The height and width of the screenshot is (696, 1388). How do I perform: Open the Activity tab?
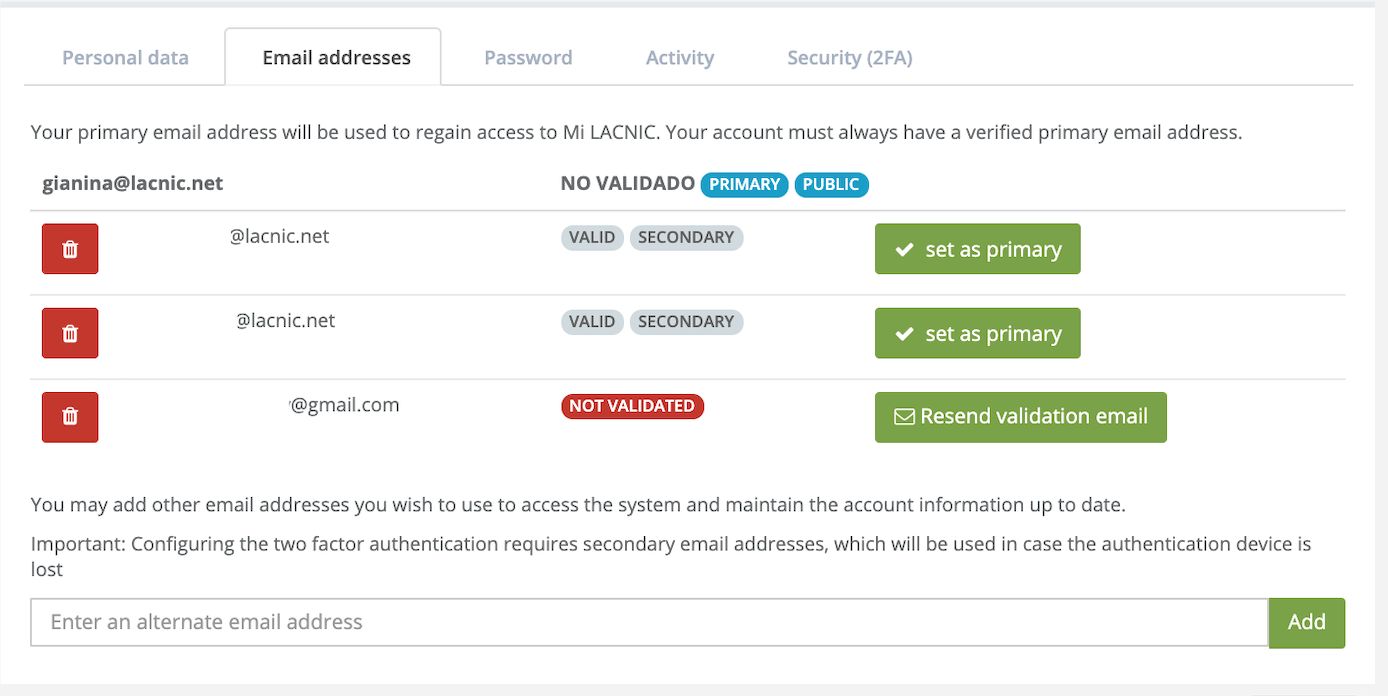click(x=680, y=58)
